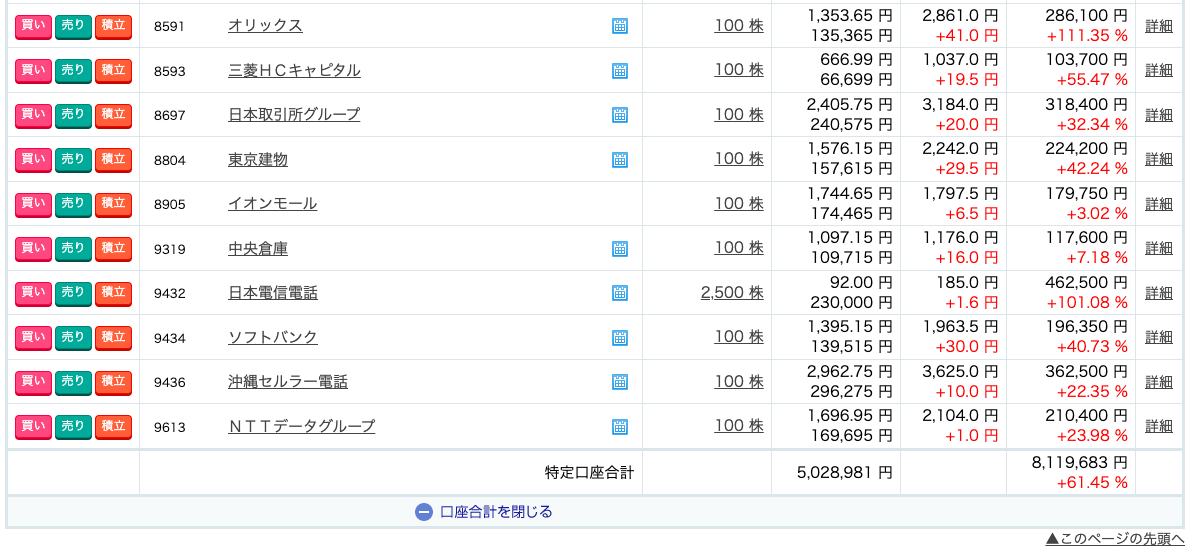Open the calendar icon for オリックス

620,26
